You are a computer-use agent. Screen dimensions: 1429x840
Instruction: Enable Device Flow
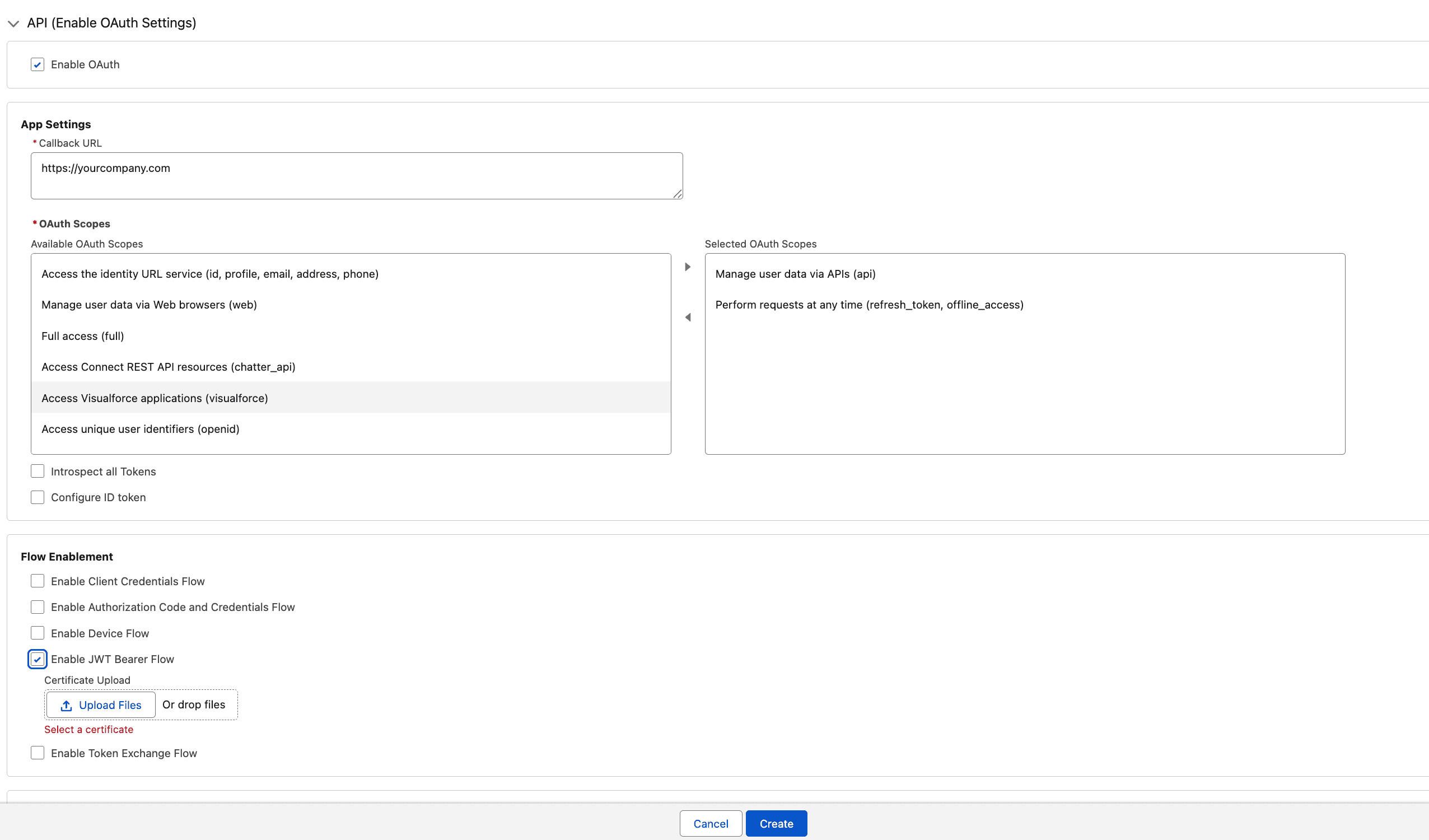point(37,632)
